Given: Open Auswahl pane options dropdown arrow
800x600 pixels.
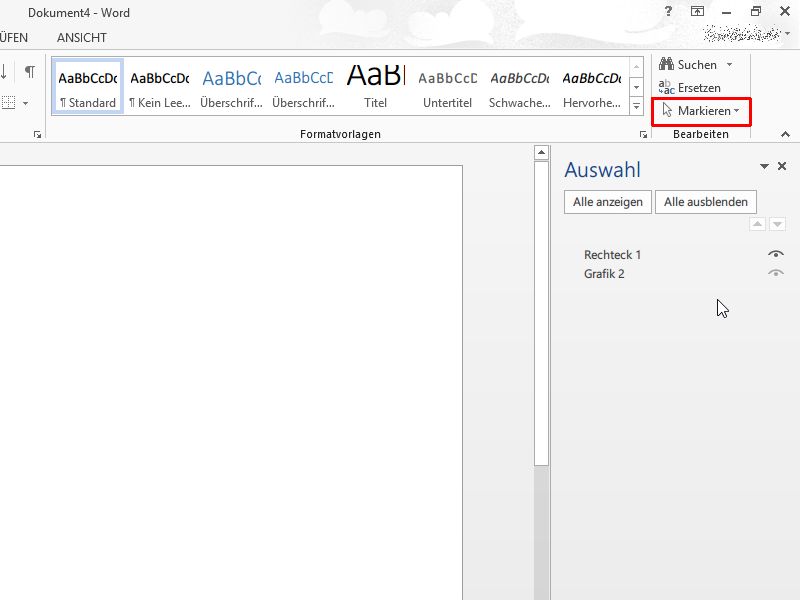Looking at the screenshot, I should (764, 166).
